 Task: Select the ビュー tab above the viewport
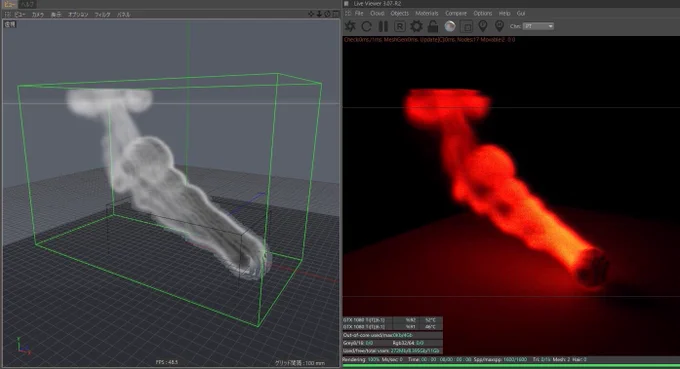click(9, 4)
